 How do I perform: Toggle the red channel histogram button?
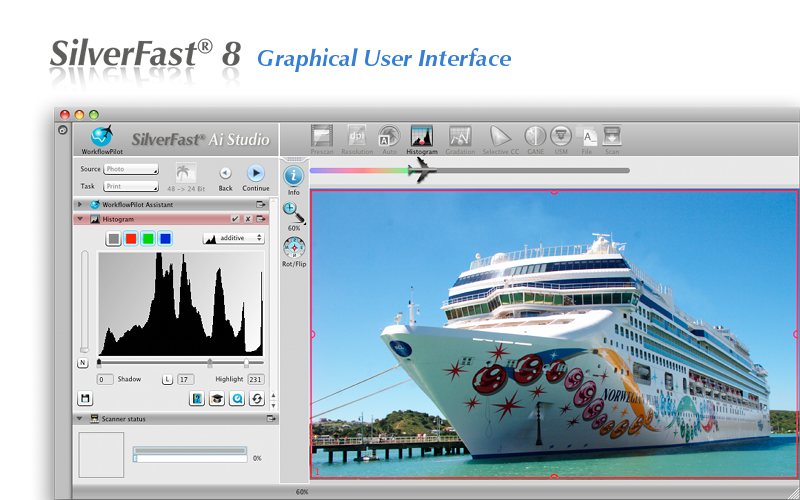click(131, 238)
